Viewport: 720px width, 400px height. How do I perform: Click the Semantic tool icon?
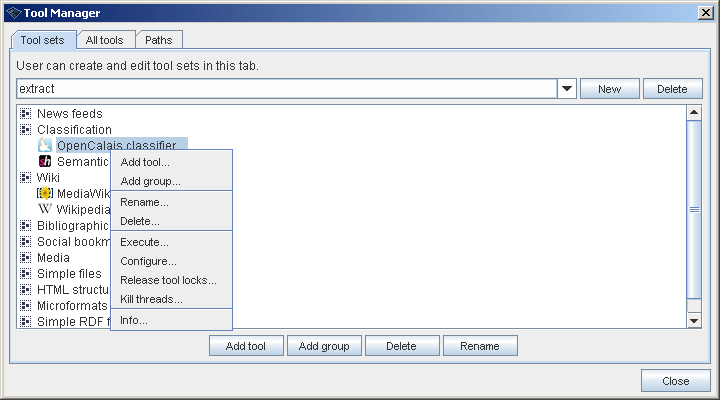click(x=45, y=162)
